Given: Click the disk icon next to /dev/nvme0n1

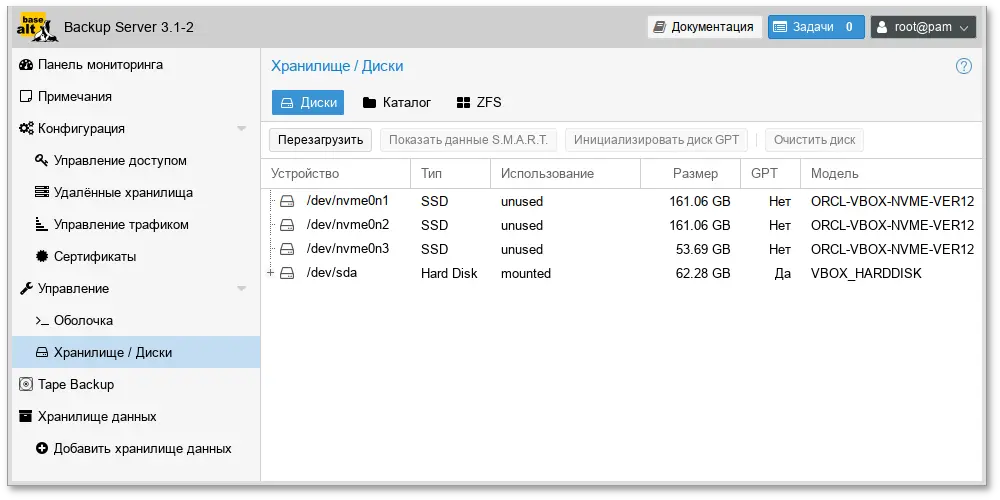Looking at the screenshot, I should (288, 202).
